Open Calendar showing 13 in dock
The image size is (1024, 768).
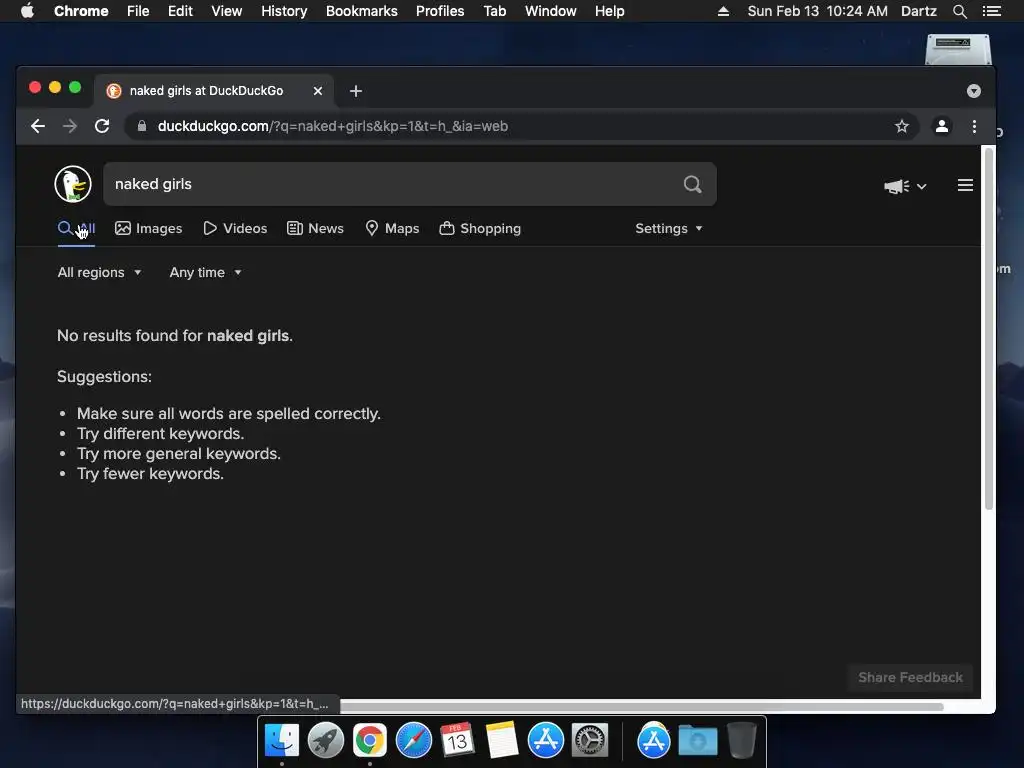[457, 741]
